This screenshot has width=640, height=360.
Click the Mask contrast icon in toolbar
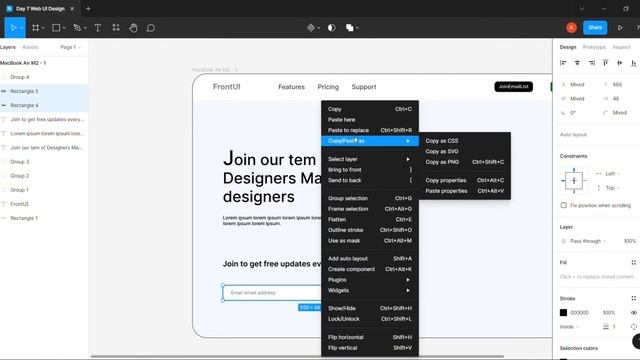coord(331,28)
